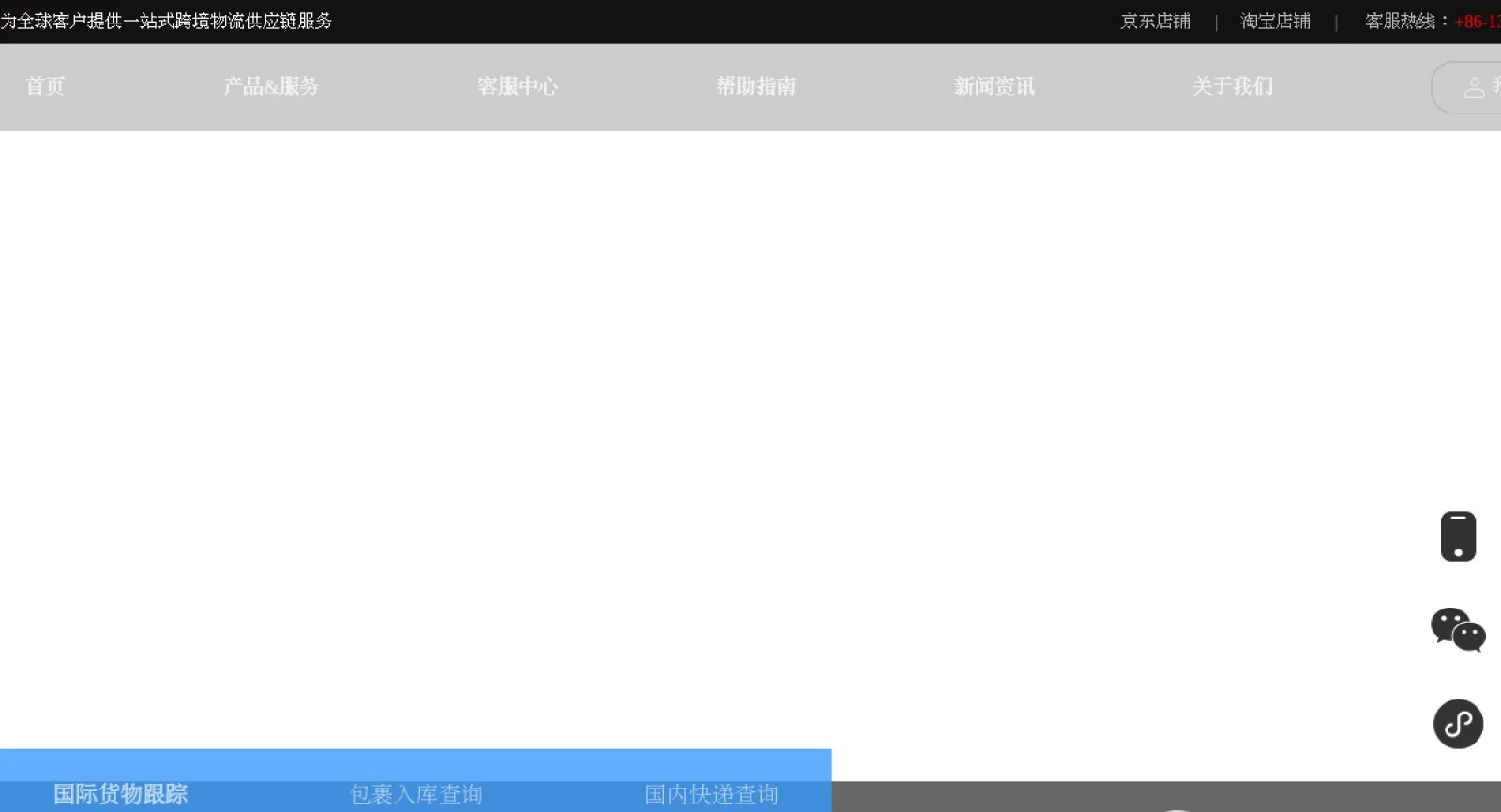Click the user account icon in navbar
This screenshot has width=1501, height=812.
(x=1474, y=87)
